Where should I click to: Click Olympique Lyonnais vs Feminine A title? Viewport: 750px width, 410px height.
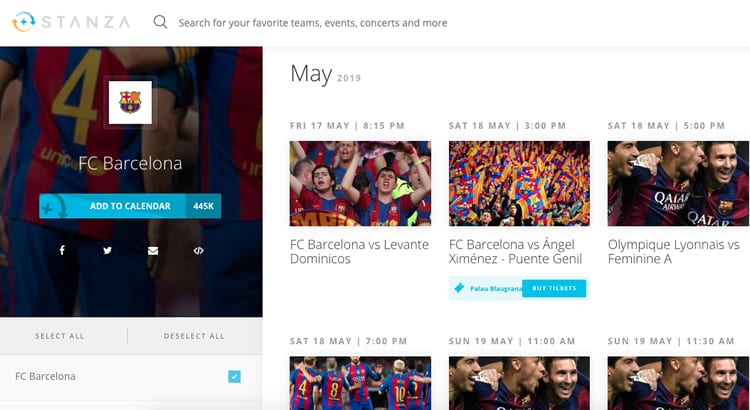tap(673, 252)
